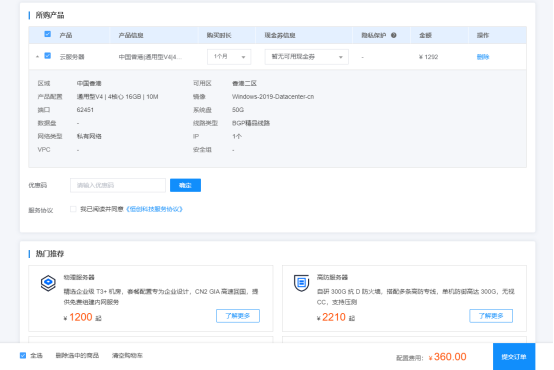The width and height of the screenshot is (554, 370).
Task: Check the service agreement checkbox
Action: tap(73, 209)
